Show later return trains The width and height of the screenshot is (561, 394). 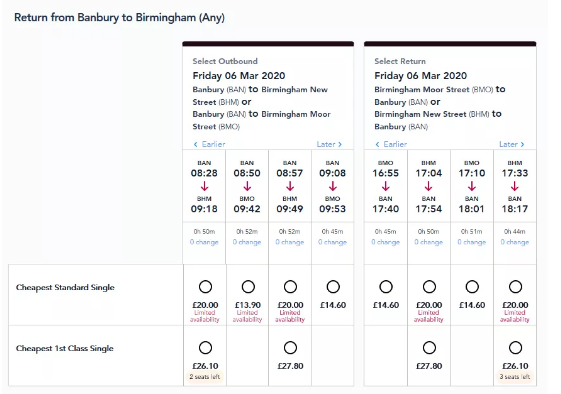tap(512, 144)
